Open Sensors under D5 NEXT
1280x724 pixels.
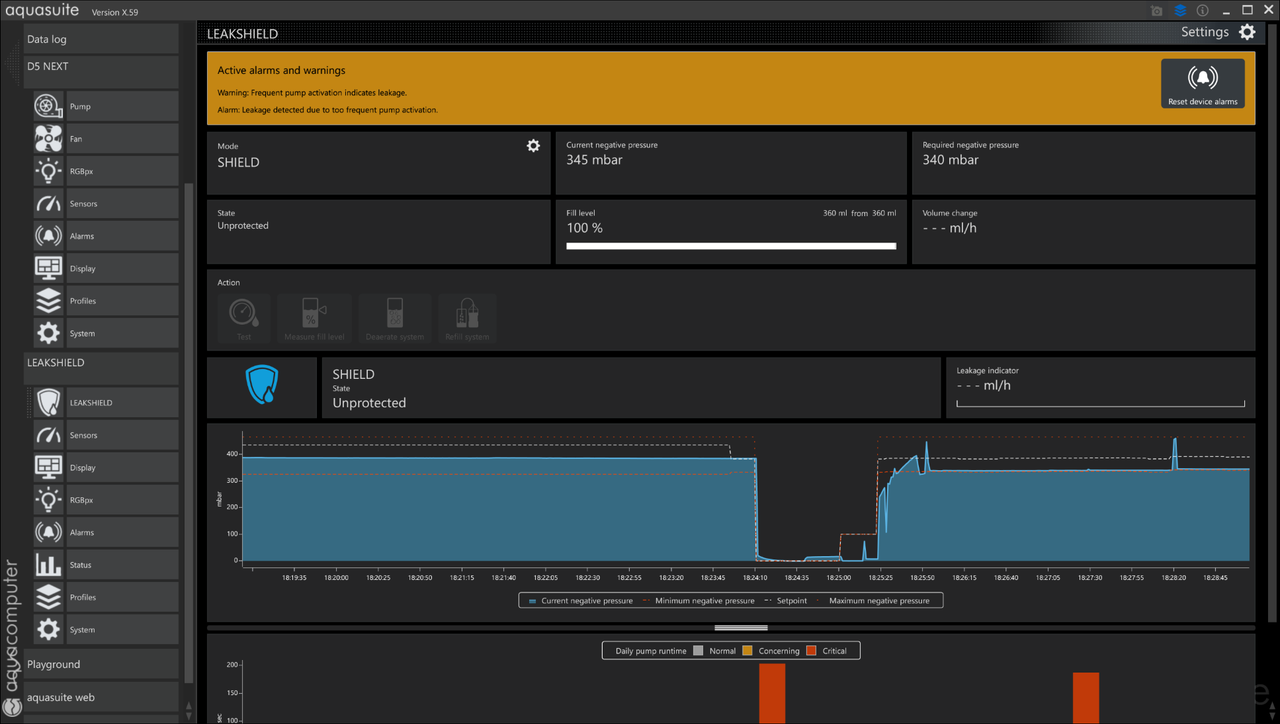(x=105, y=204)
